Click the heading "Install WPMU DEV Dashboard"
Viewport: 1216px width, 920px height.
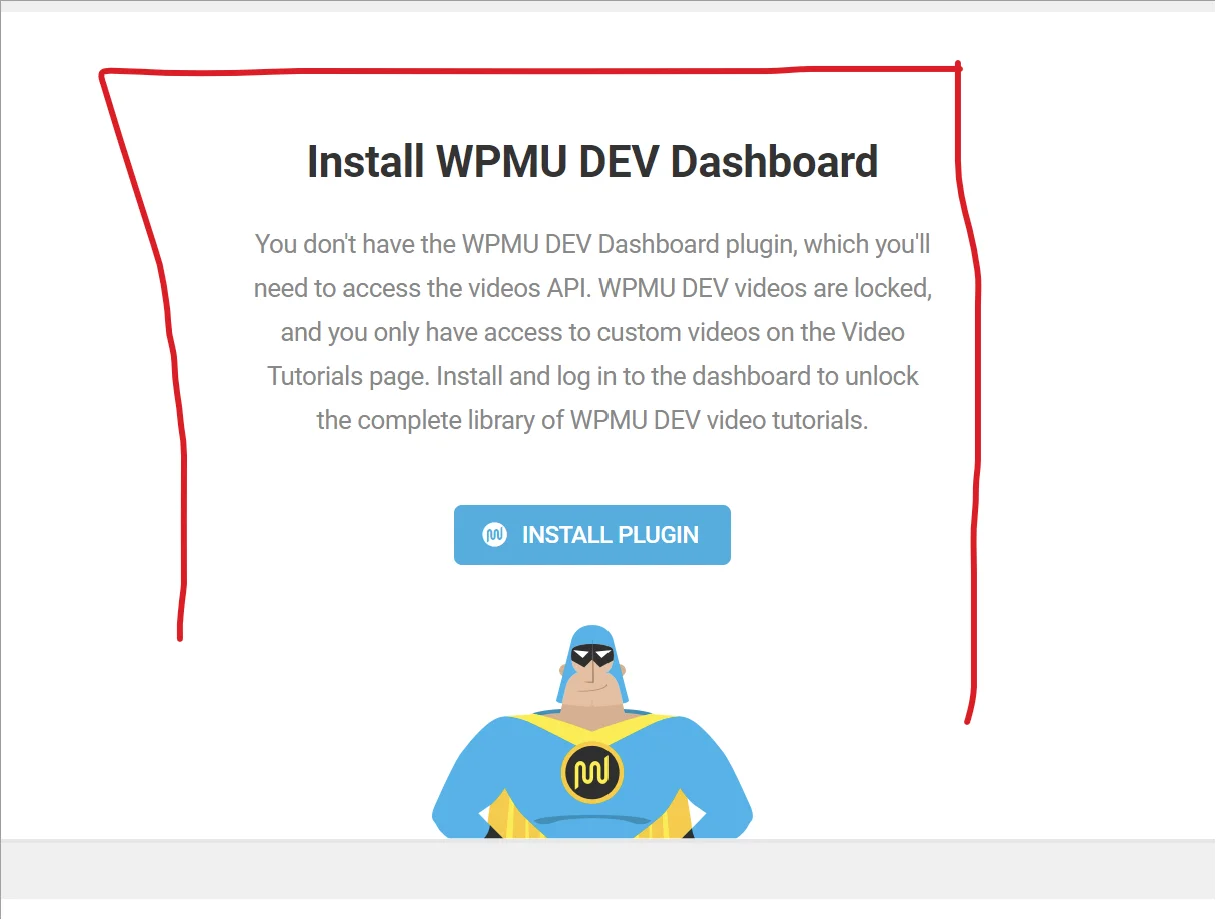pyautogui.click(x=592, y=162)
